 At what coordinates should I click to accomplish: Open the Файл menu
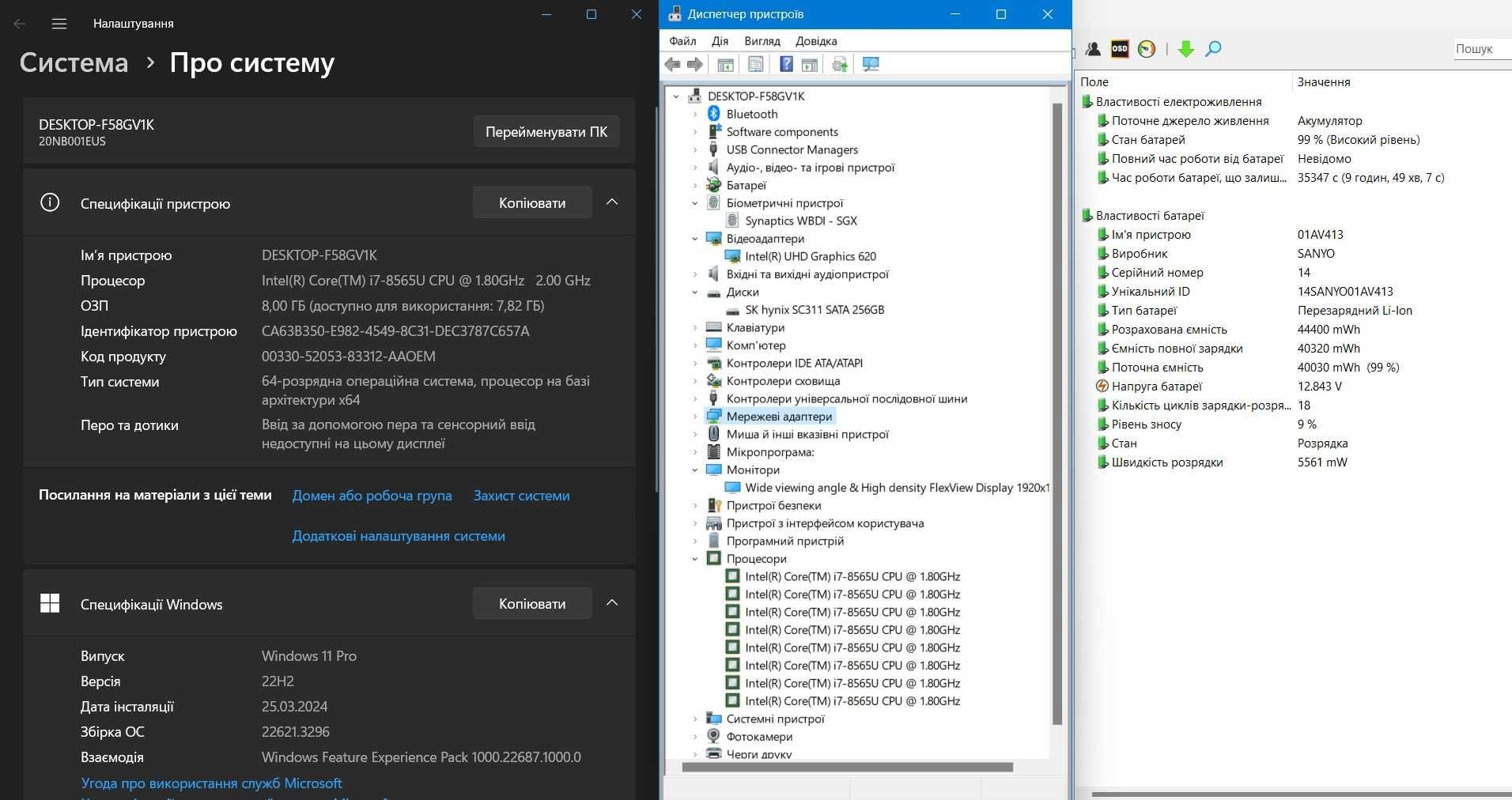(682, 41)
